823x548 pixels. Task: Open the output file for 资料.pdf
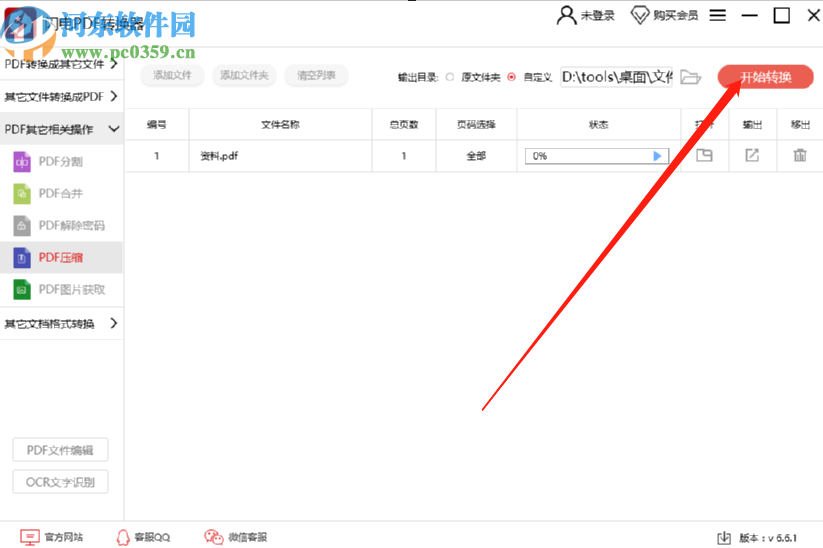point(752,155)
